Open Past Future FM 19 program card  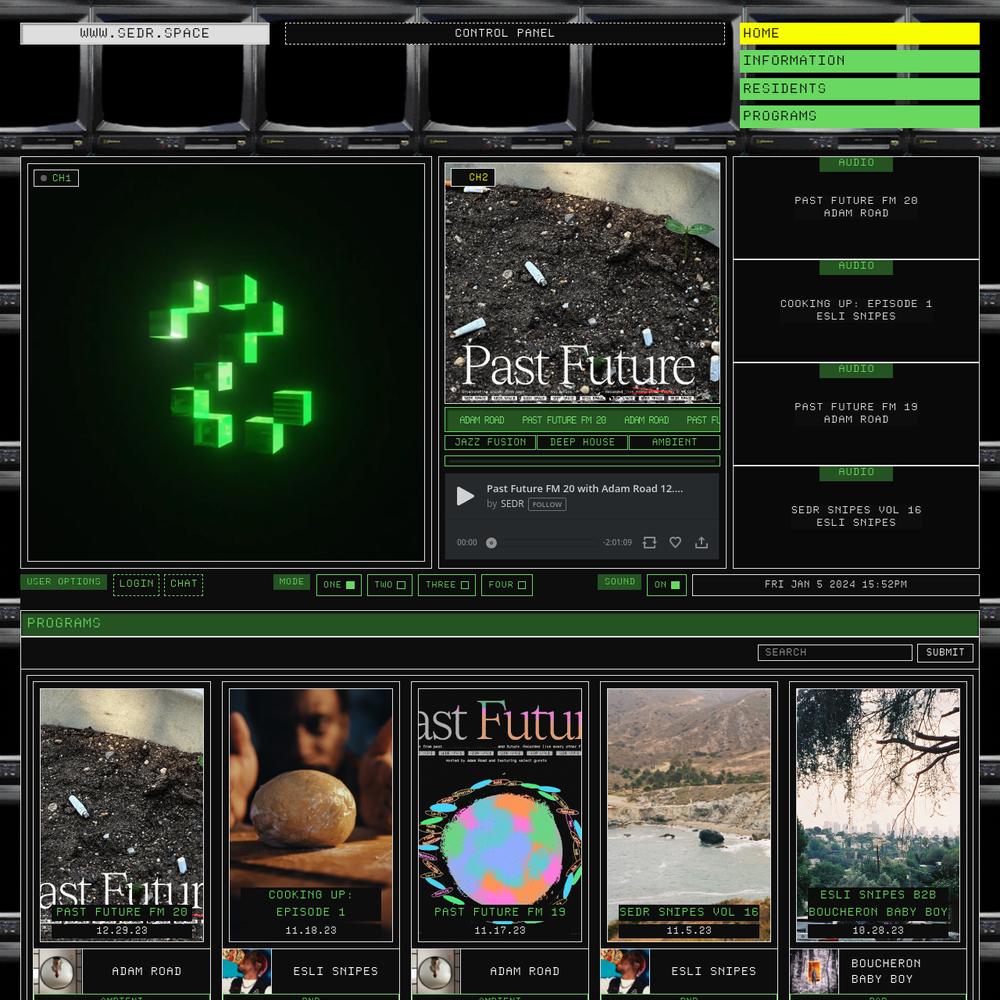pos(500,814)
